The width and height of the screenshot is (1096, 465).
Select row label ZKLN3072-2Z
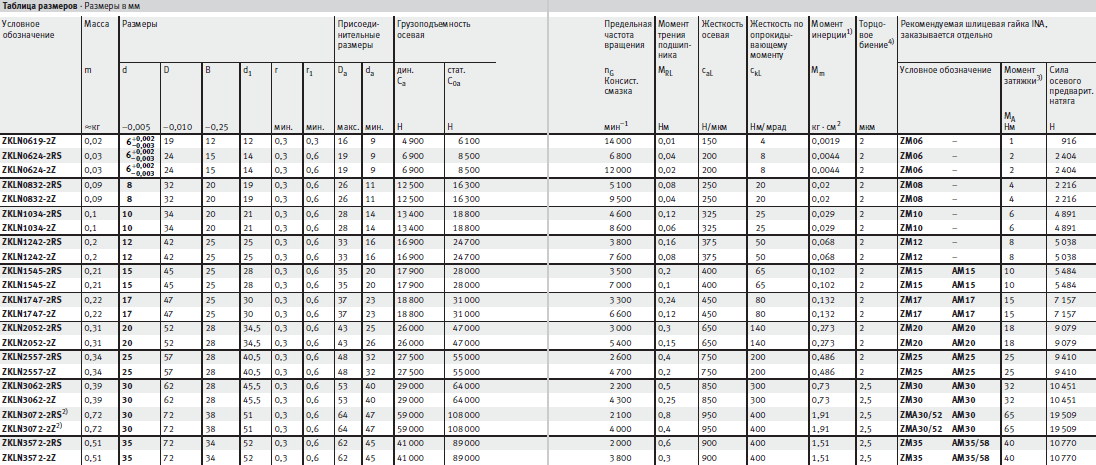27,429
